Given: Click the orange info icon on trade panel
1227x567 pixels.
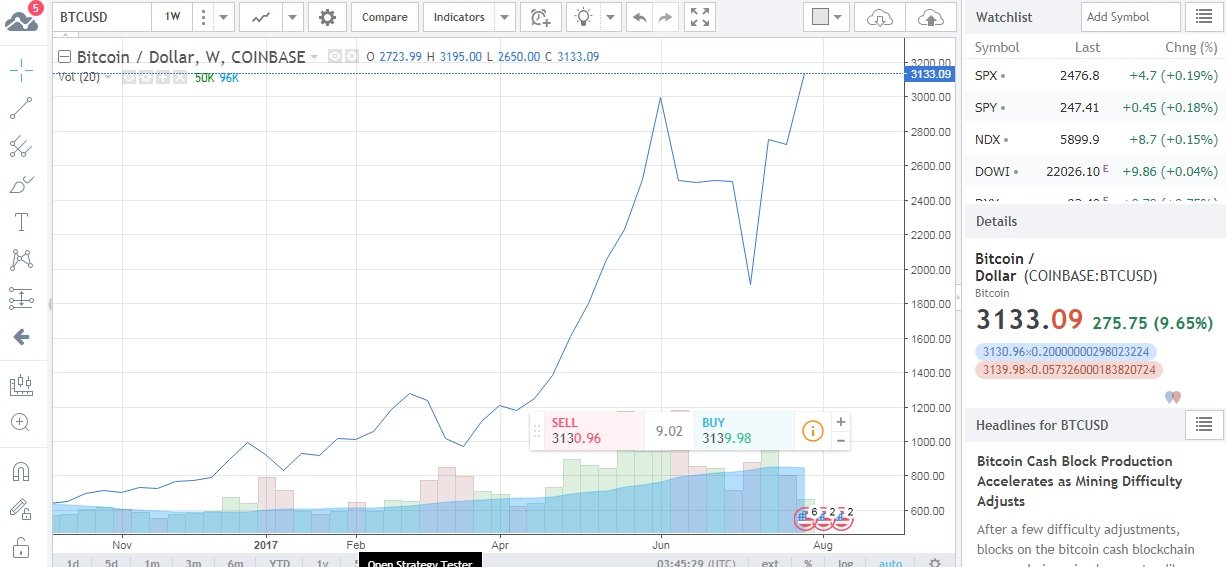Looking at the screenshot, I should [x=812, y=431].
